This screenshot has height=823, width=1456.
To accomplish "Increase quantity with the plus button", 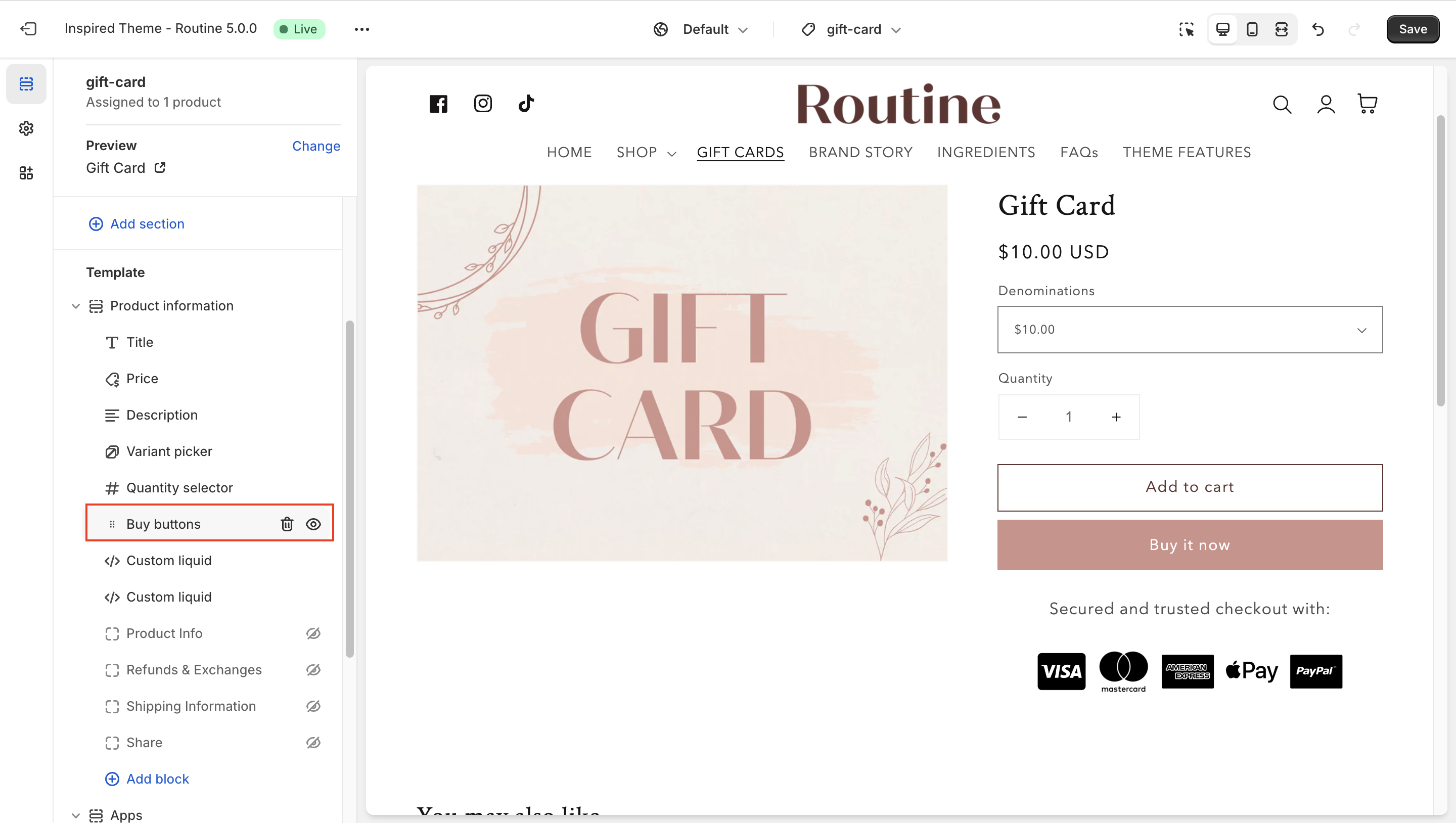I will [1116, 417].
